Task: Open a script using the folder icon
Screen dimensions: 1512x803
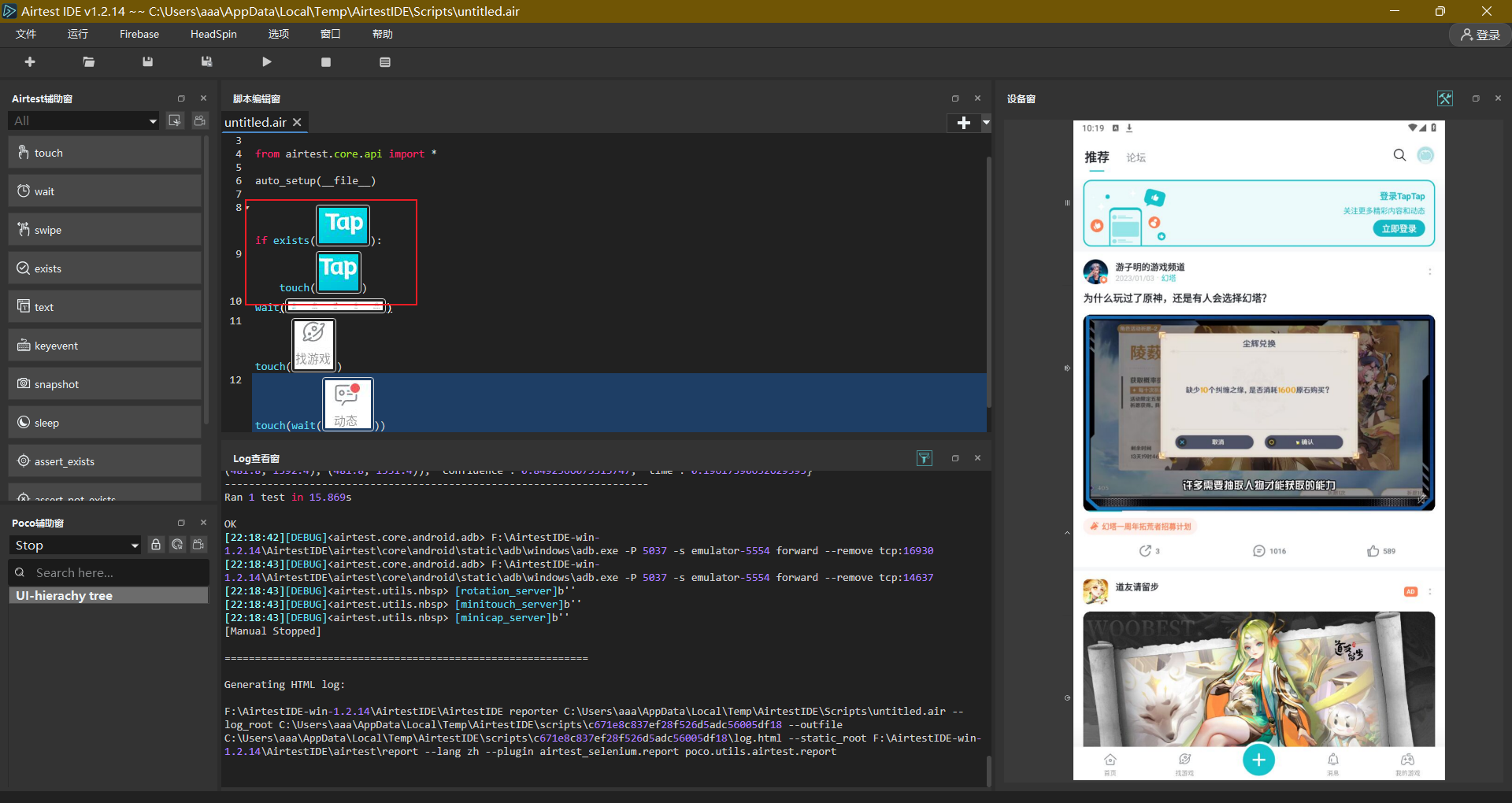Action: coord(89,62)
